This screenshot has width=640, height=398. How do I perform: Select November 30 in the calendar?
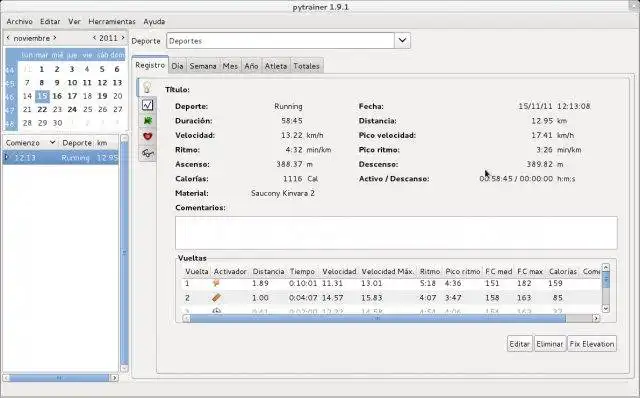[58, 123]
